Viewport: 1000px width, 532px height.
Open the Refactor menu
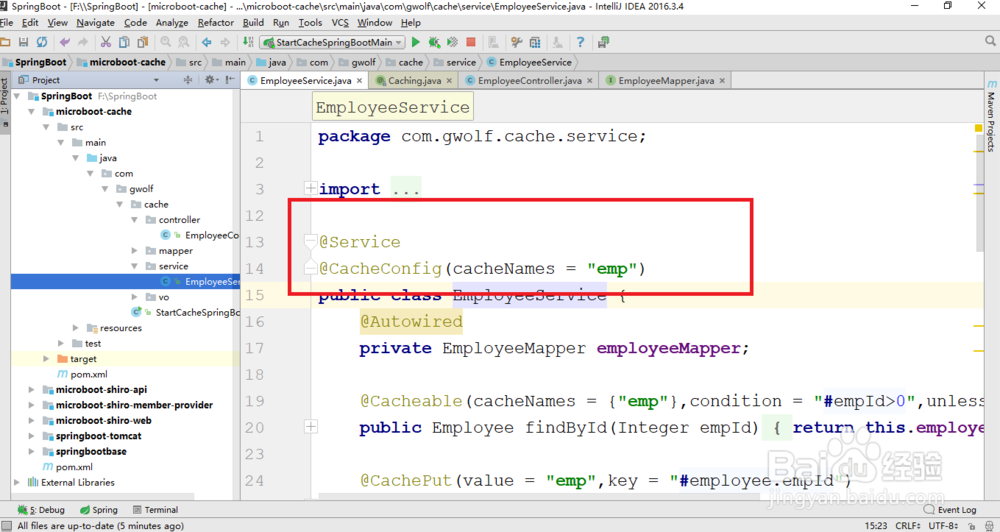[x=216, y=22]
